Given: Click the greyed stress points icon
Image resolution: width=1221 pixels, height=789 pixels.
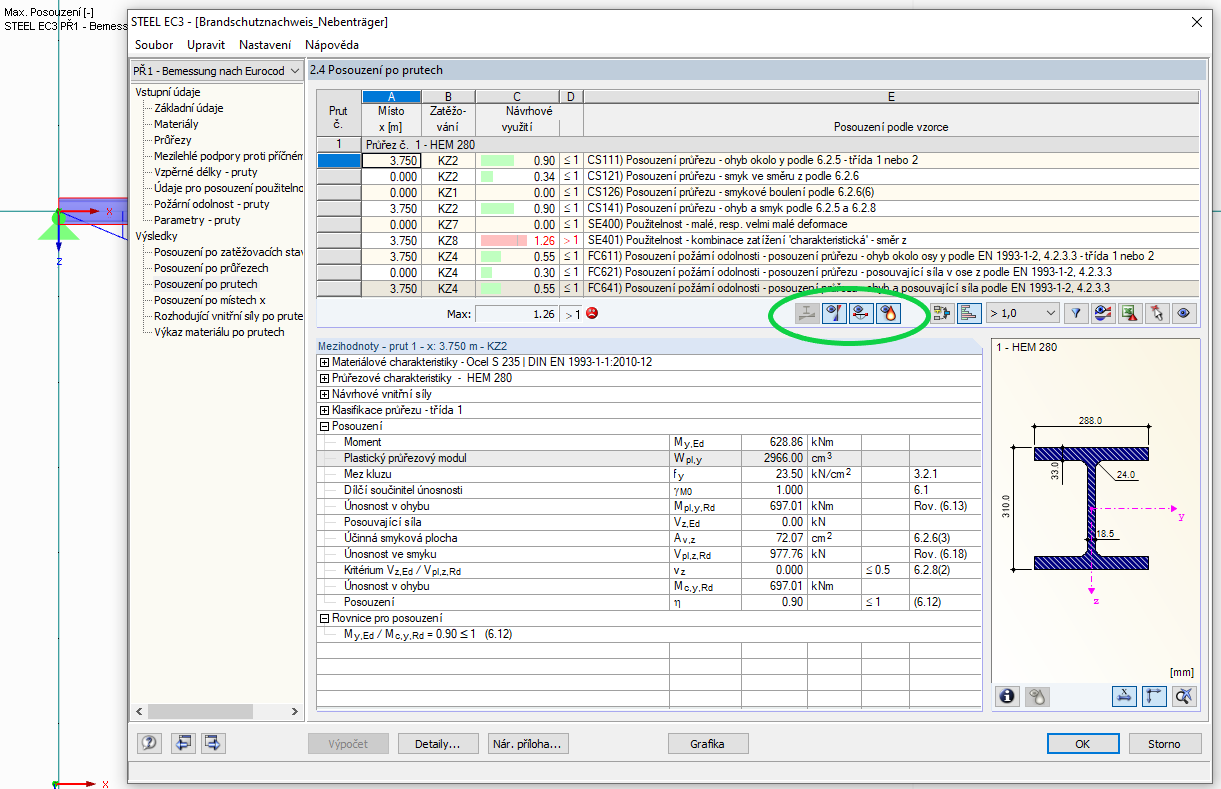Looking at the screenshot, I should tap(1036, 696).
